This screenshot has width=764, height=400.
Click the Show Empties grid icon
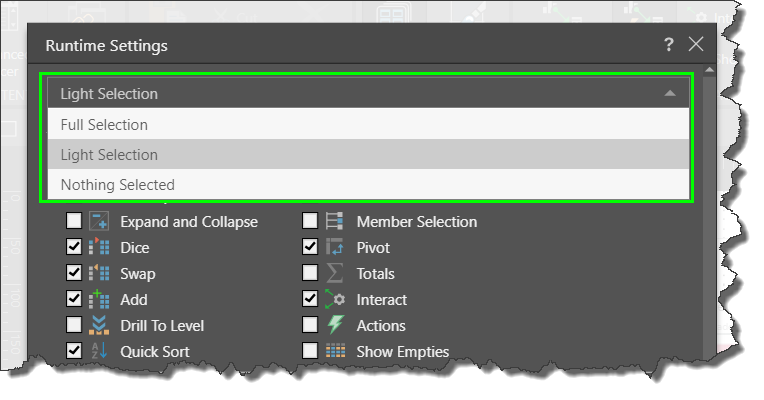pos(335,352)
